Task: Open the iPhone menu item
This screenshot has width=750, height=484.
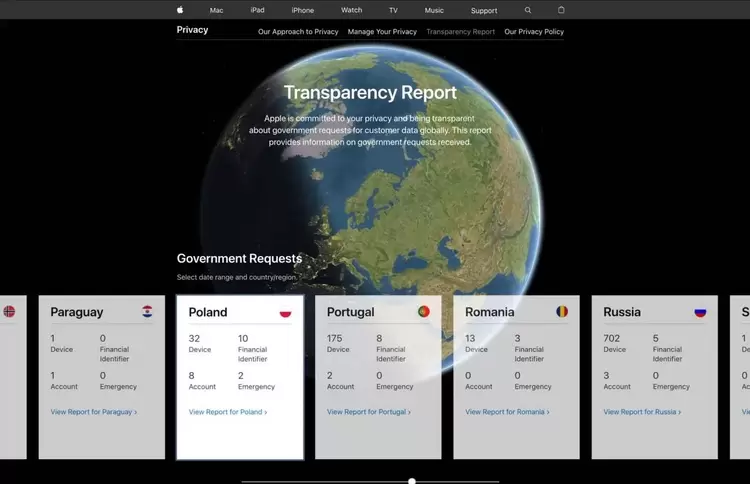Action: (302, 10)
